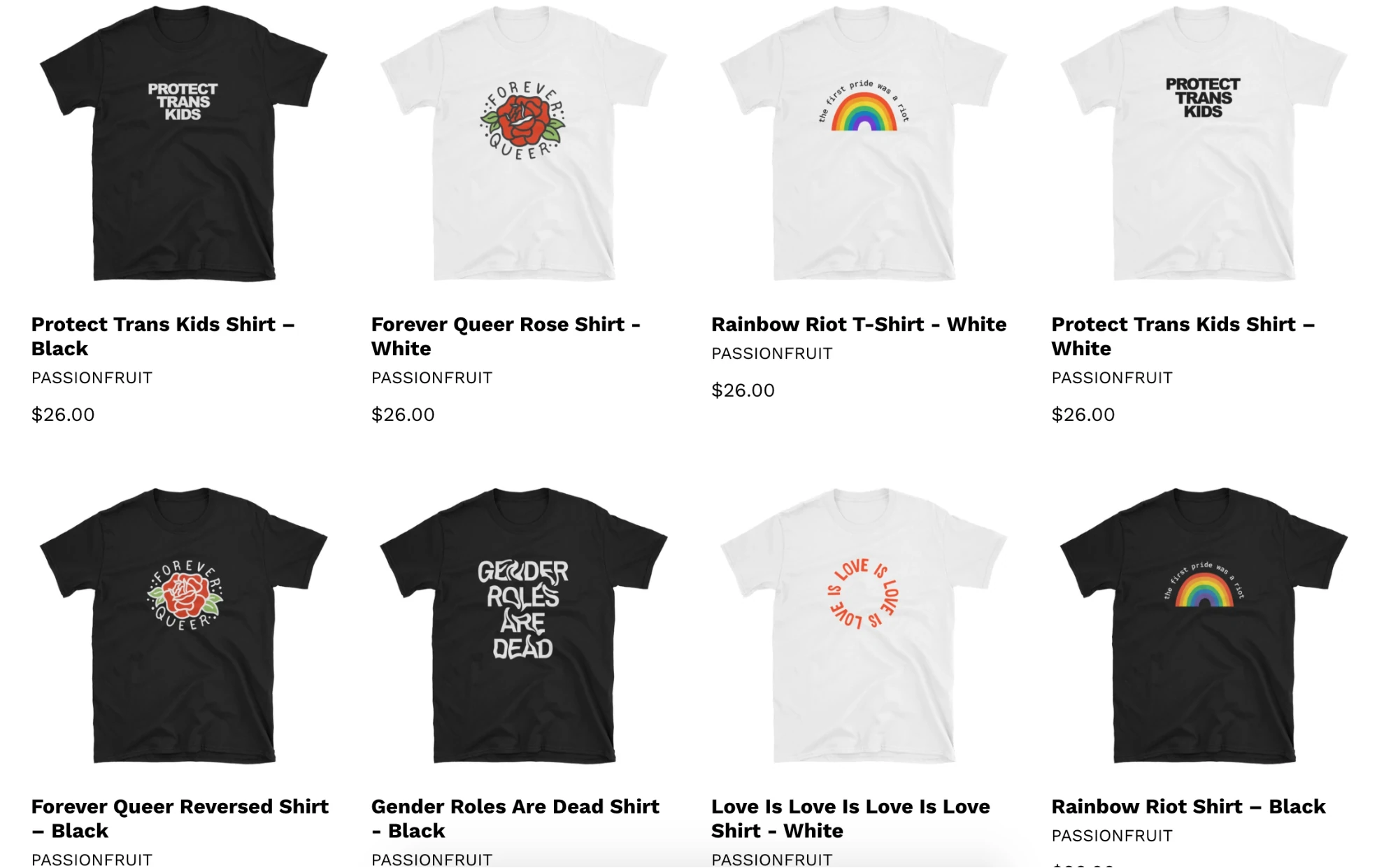Viewport: 1398px width, 868px height.
Task: Click the Forever Queer Rose Shirt - White title
Action: 506,336
